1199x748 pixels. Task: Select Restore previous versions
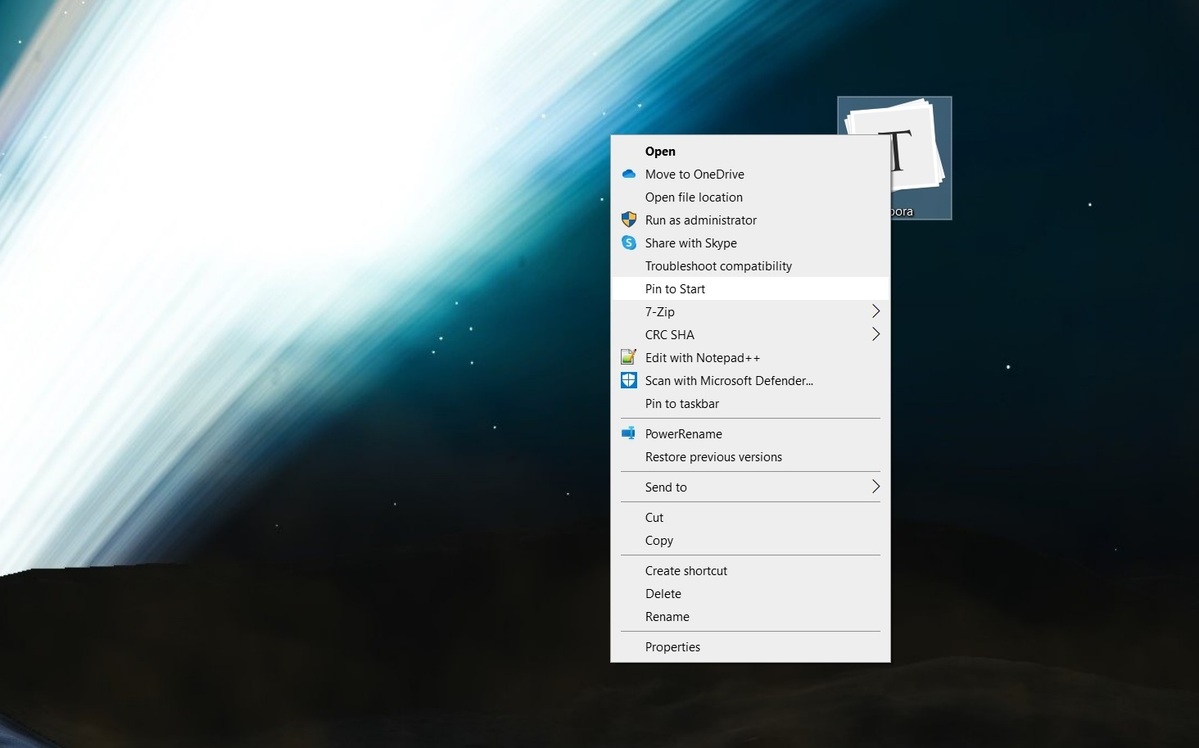click(713, 457)
